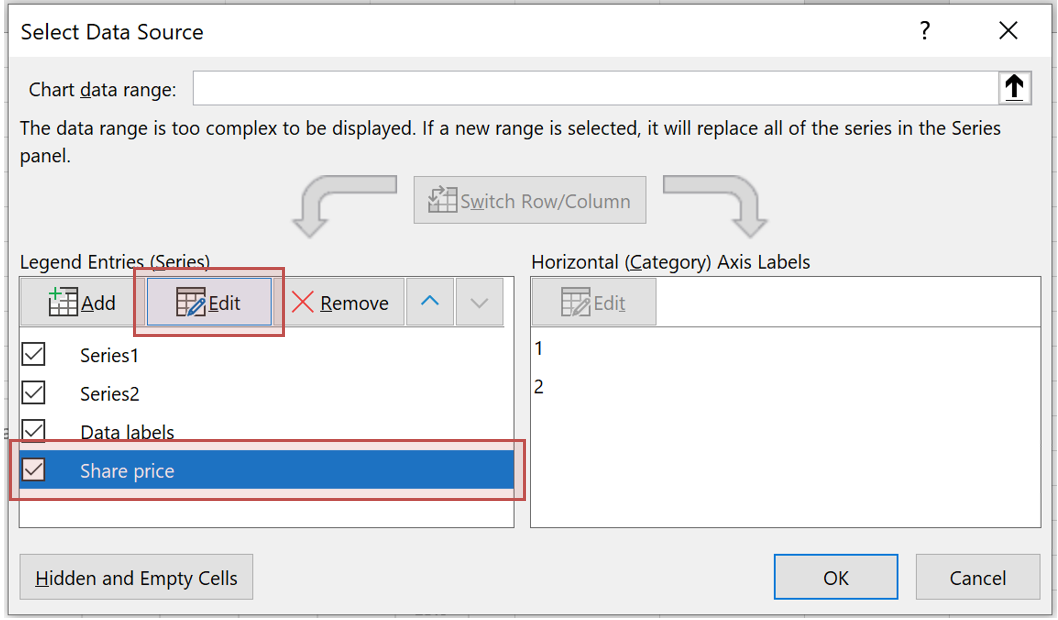Viewport: 1058px width, 620px height.
Task: Open the dialog help question mark
Action: (925, 32)
